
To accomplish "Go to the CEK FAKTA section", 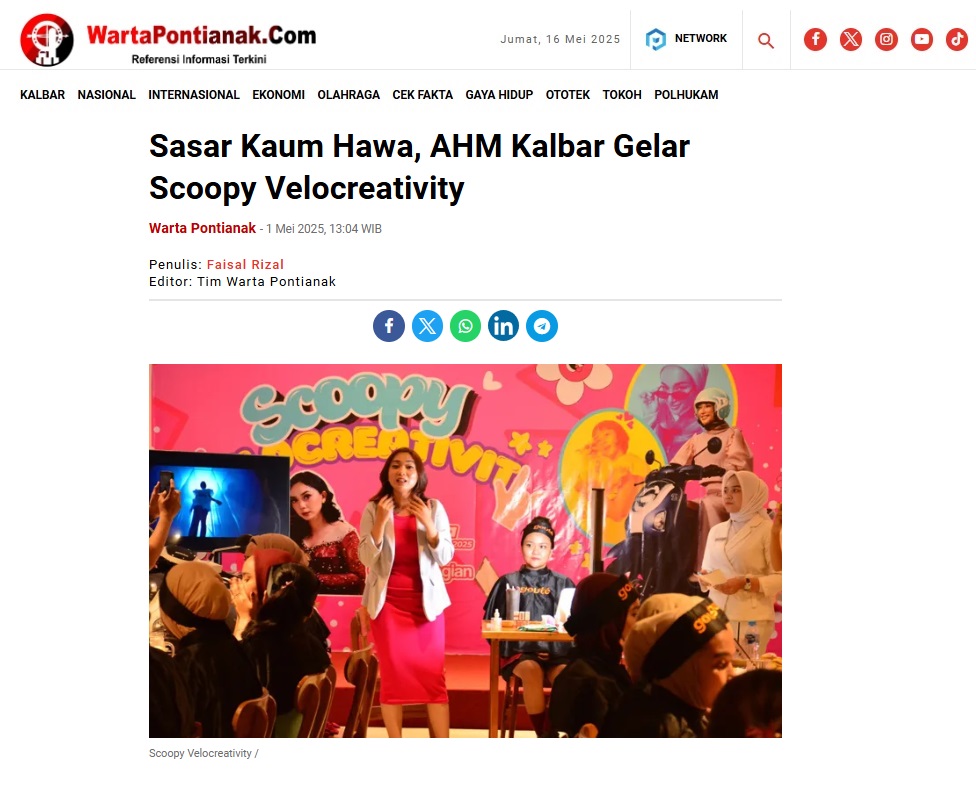I will 423,95.
